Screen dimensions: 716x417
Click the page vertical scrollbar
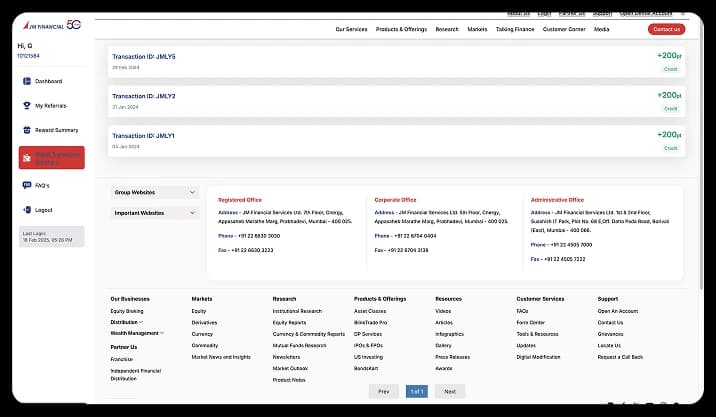(701, 155)
